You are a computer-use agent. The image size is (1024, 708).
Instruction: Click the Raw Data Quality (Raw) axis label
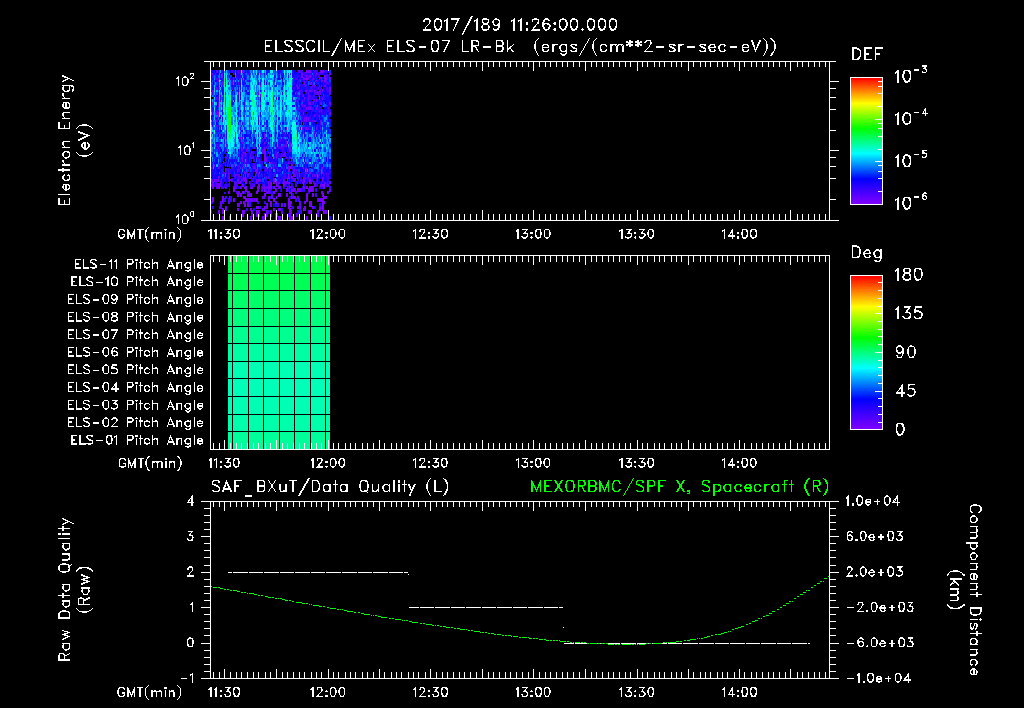tap(74, 590)
